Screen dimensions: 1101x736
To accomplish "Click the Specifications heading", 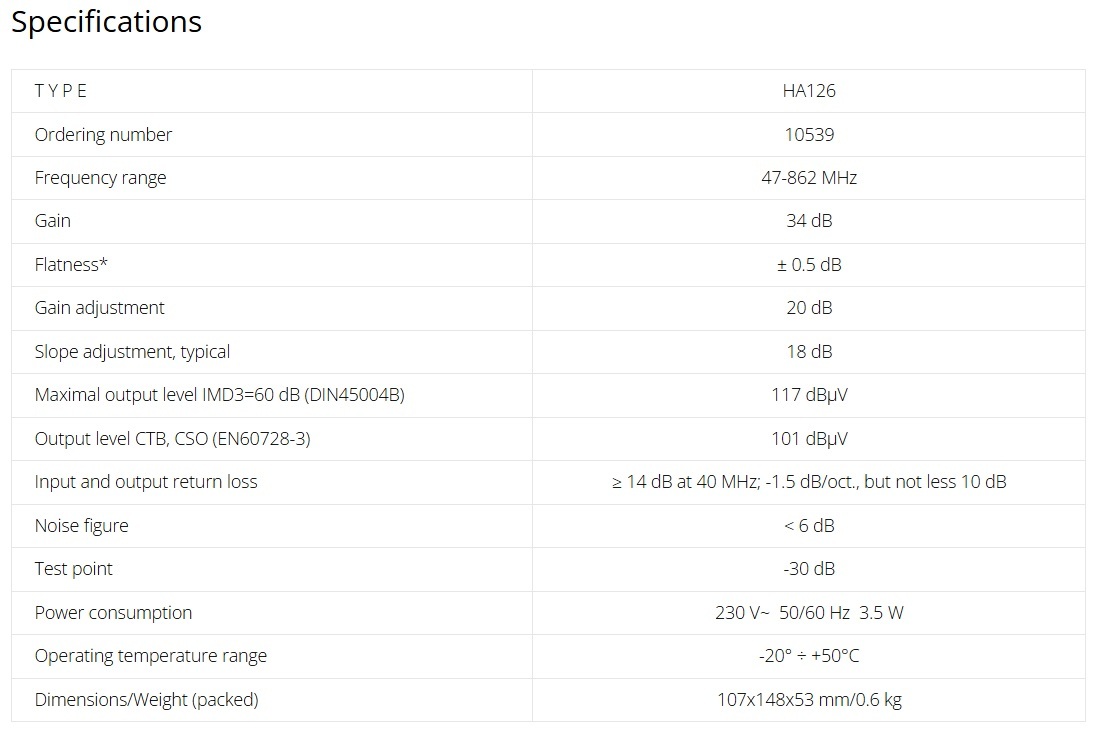I will pos(106,22).
